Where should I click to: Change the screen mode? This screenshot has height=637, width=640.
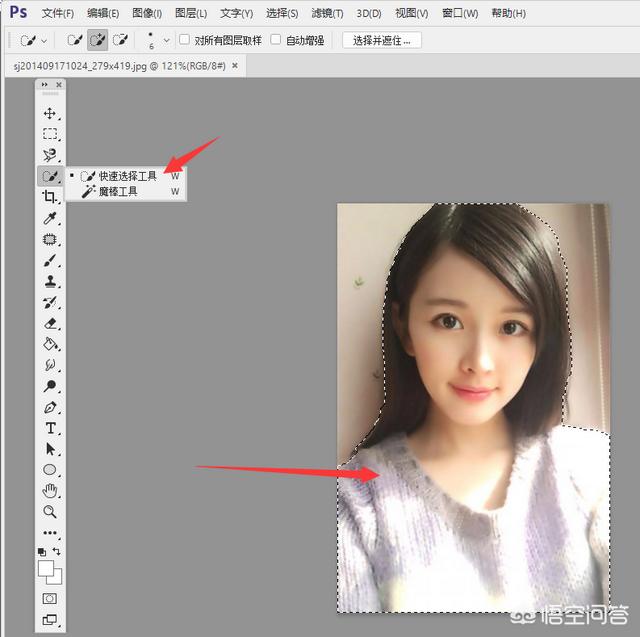[50, 620]
